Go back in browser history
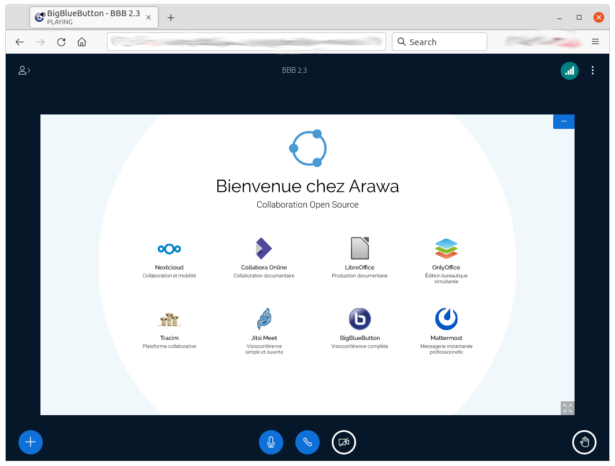This screenshot has height=466, width=615. (x=20, y=42)
